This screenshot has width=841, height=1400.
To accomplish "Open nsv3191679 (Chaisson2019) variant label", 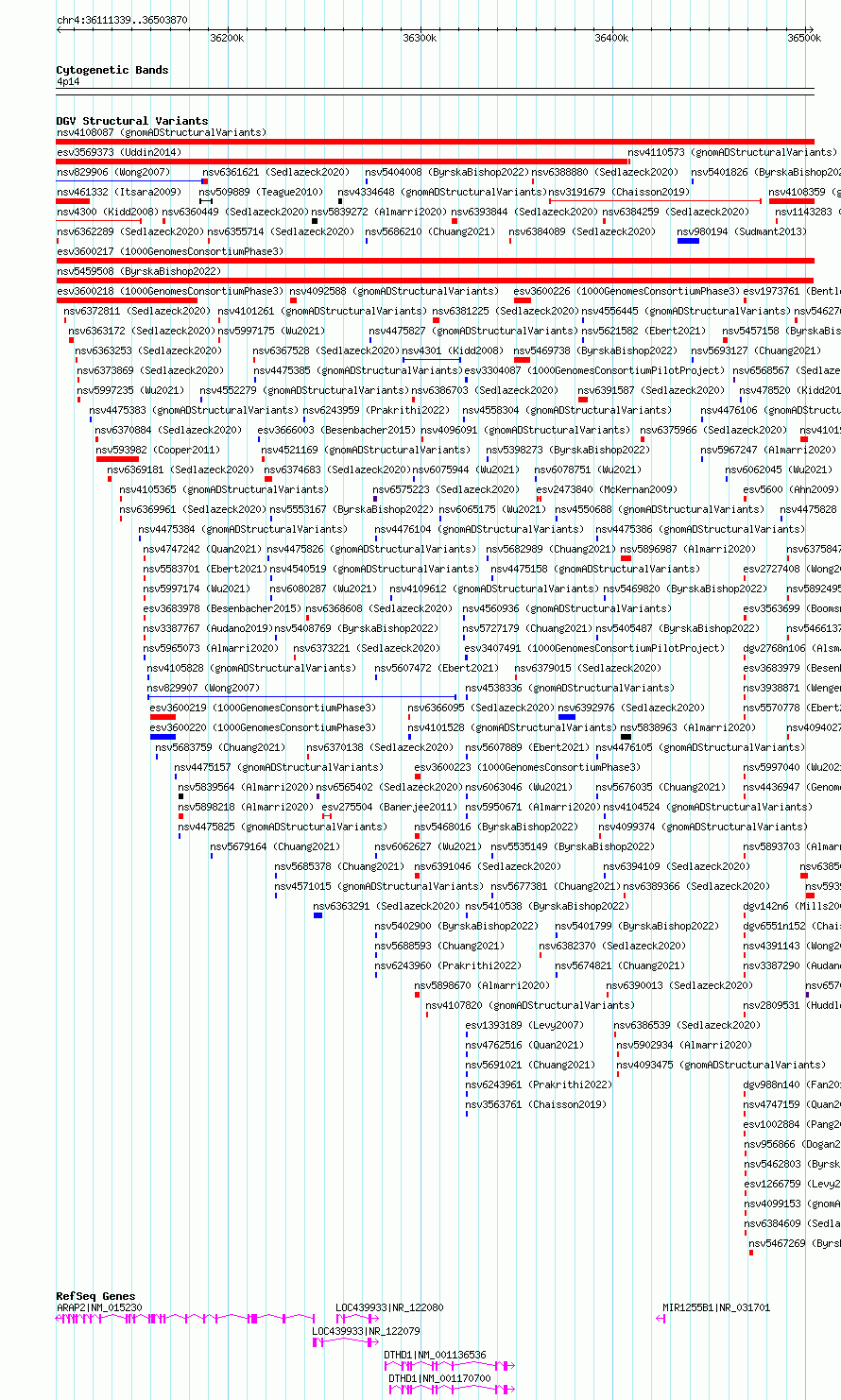I will pos(619,192).
